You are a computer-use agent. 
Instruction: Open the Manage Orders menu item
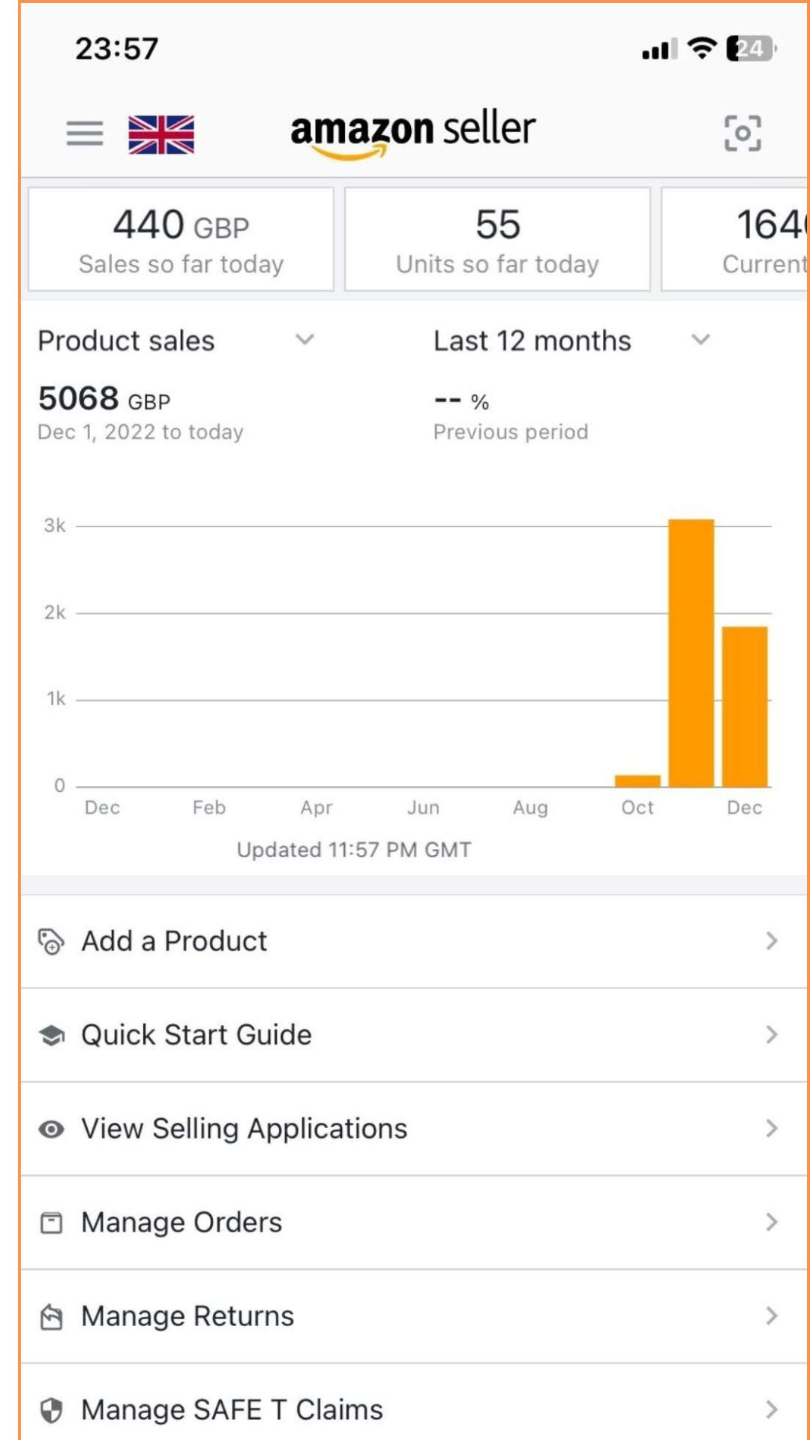tap(182, 1223)
